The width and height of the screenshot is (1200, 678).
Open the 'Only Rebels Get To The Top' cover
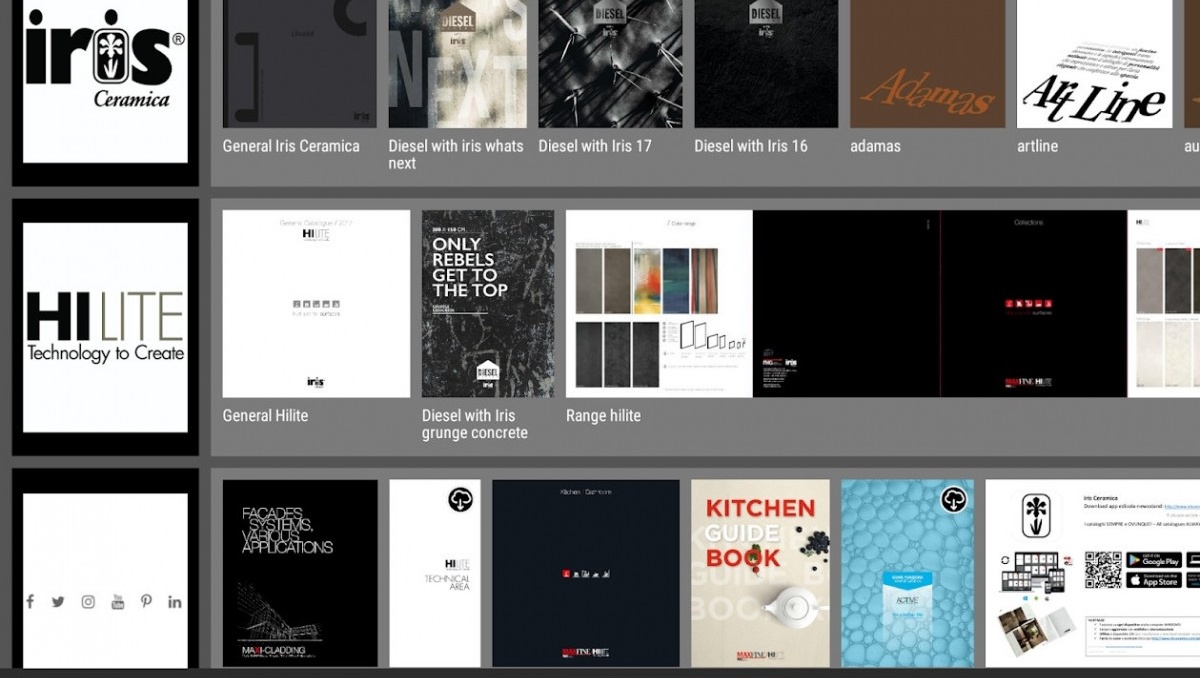click(488, 304)
